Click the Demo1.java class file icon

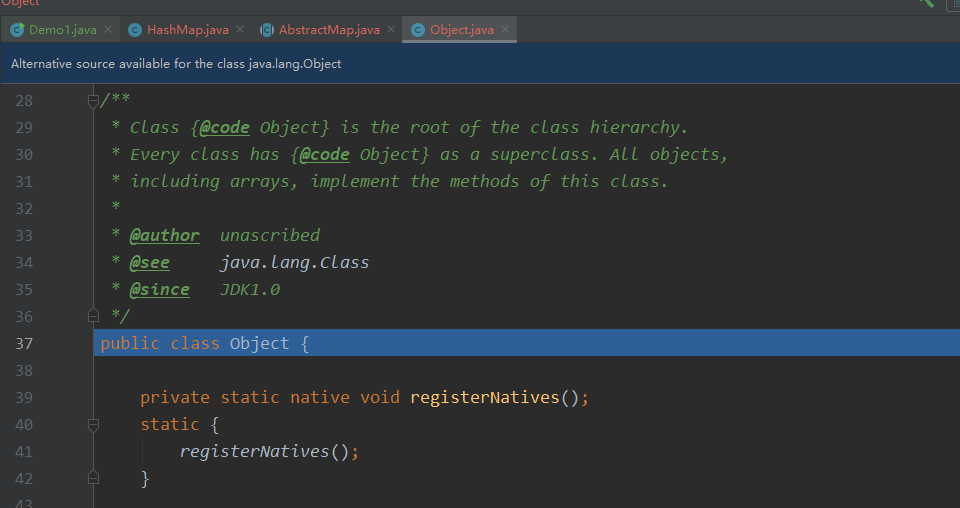tap(17, 29)
